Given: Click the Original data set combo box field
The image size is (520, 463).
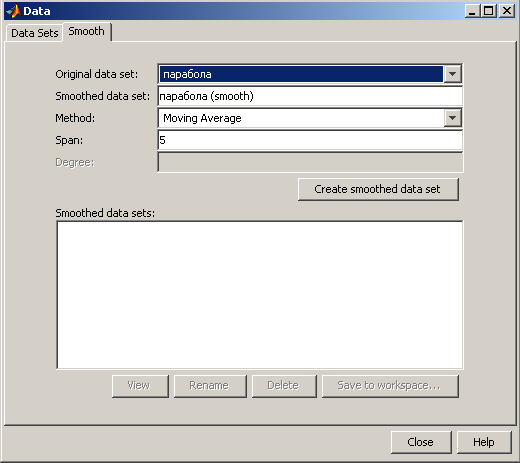Looking at the screenshot, I should click(x=310, y=74).
